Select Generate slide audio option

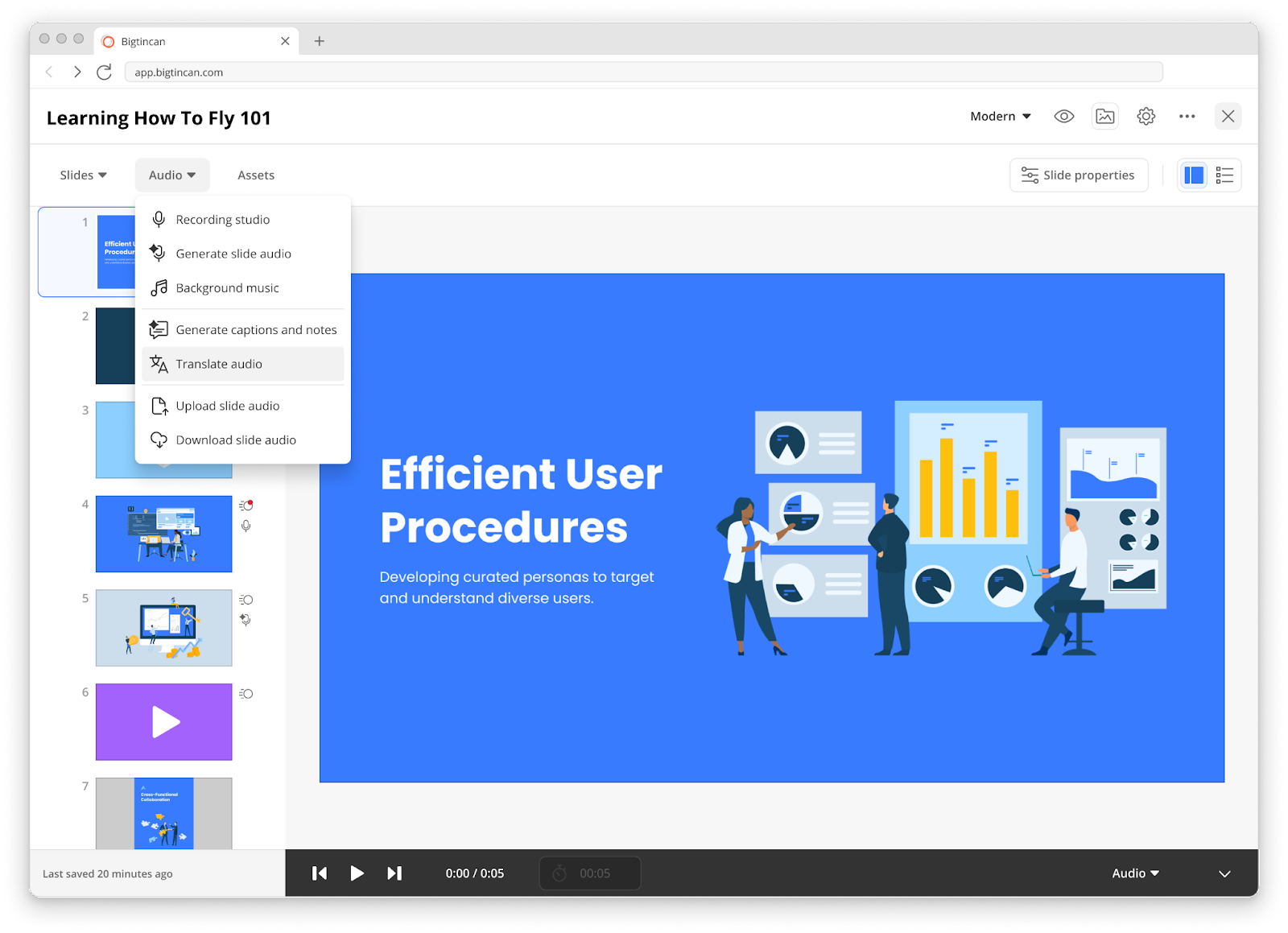pos(233,253)
